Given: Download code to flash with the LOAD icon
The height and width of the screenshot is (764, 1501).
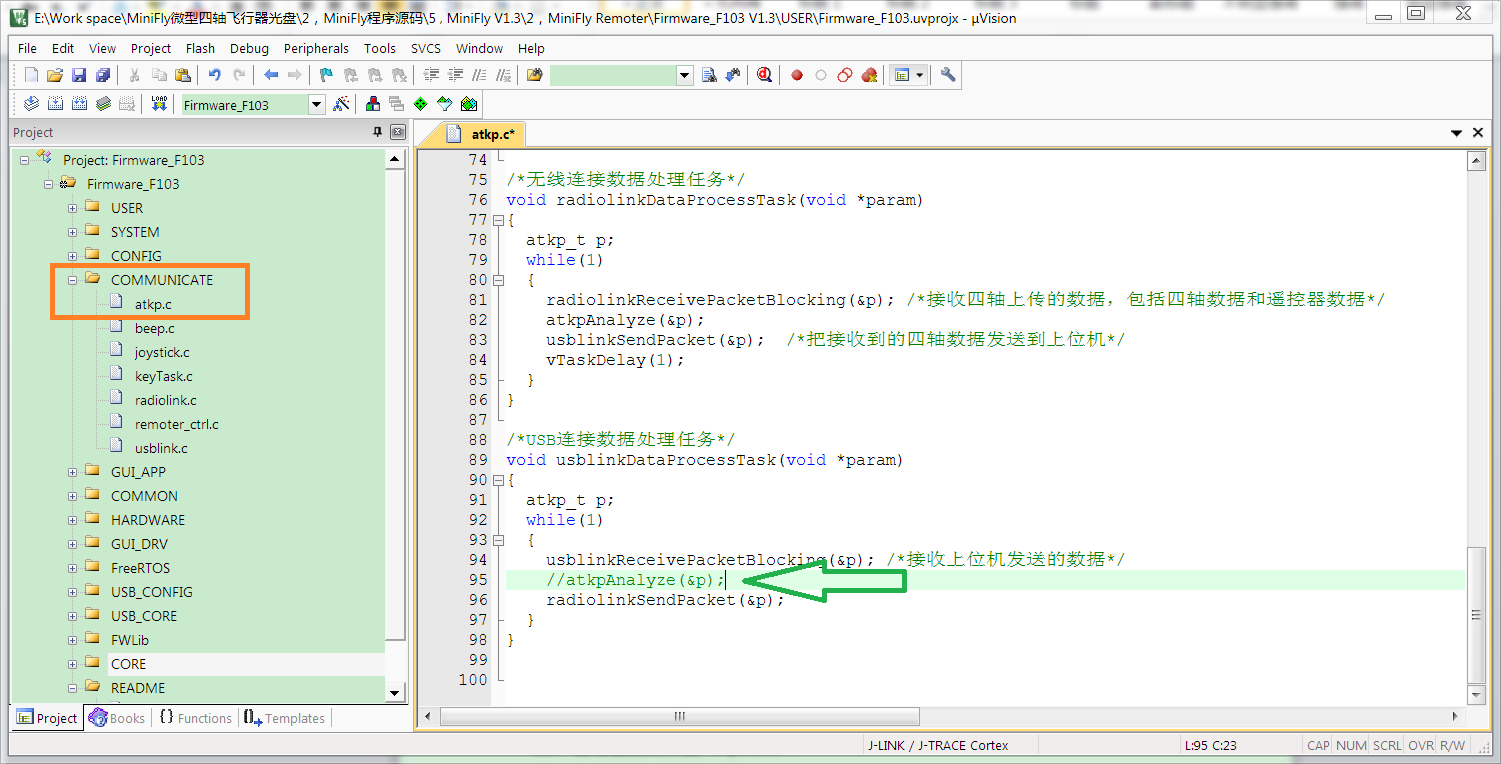Looking at the screenshot, I should coord(159,104).
